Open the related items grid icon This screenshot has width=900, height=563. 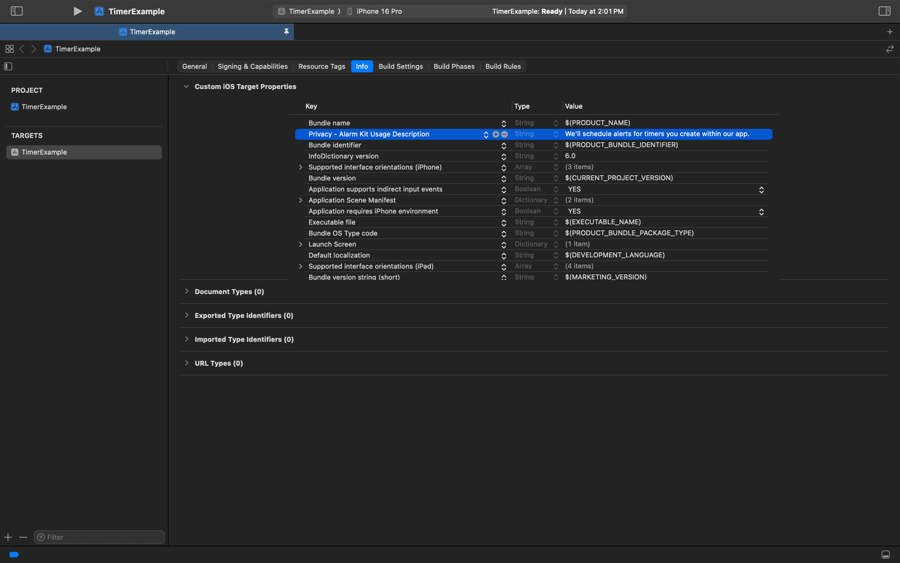9,49
